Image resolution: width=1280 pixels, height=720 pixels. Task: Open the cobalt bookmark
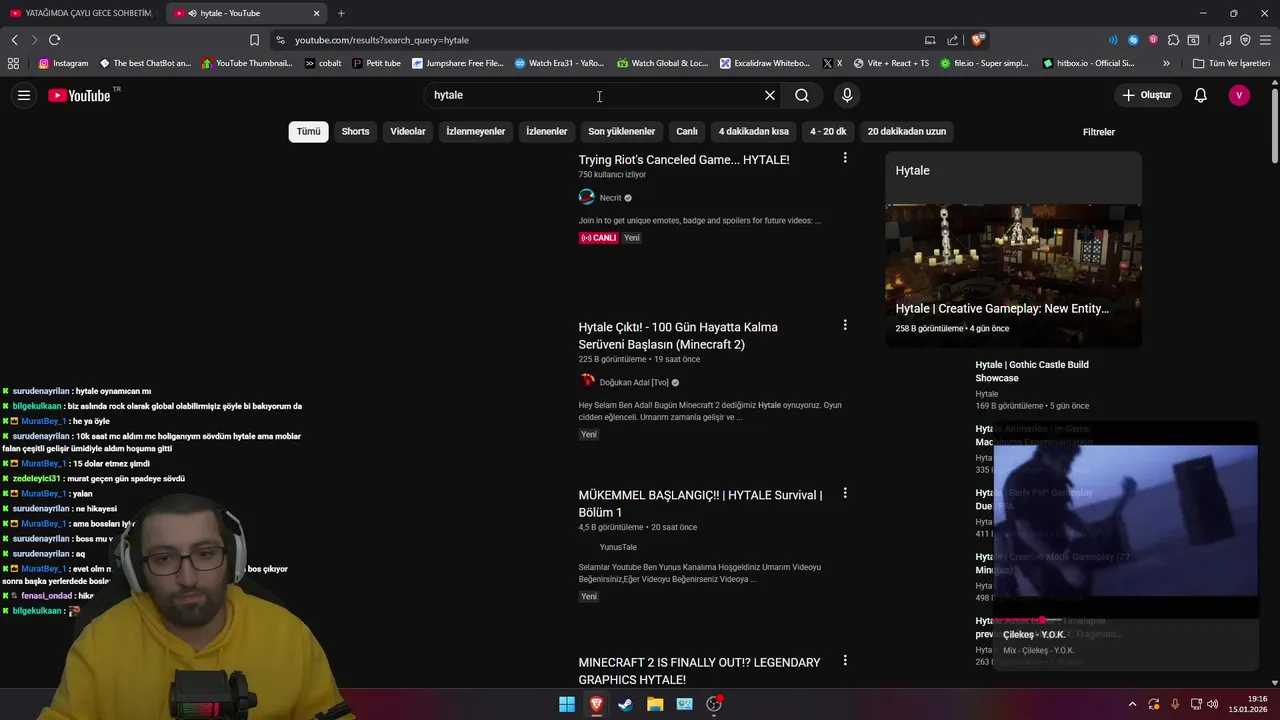(323, 63)
